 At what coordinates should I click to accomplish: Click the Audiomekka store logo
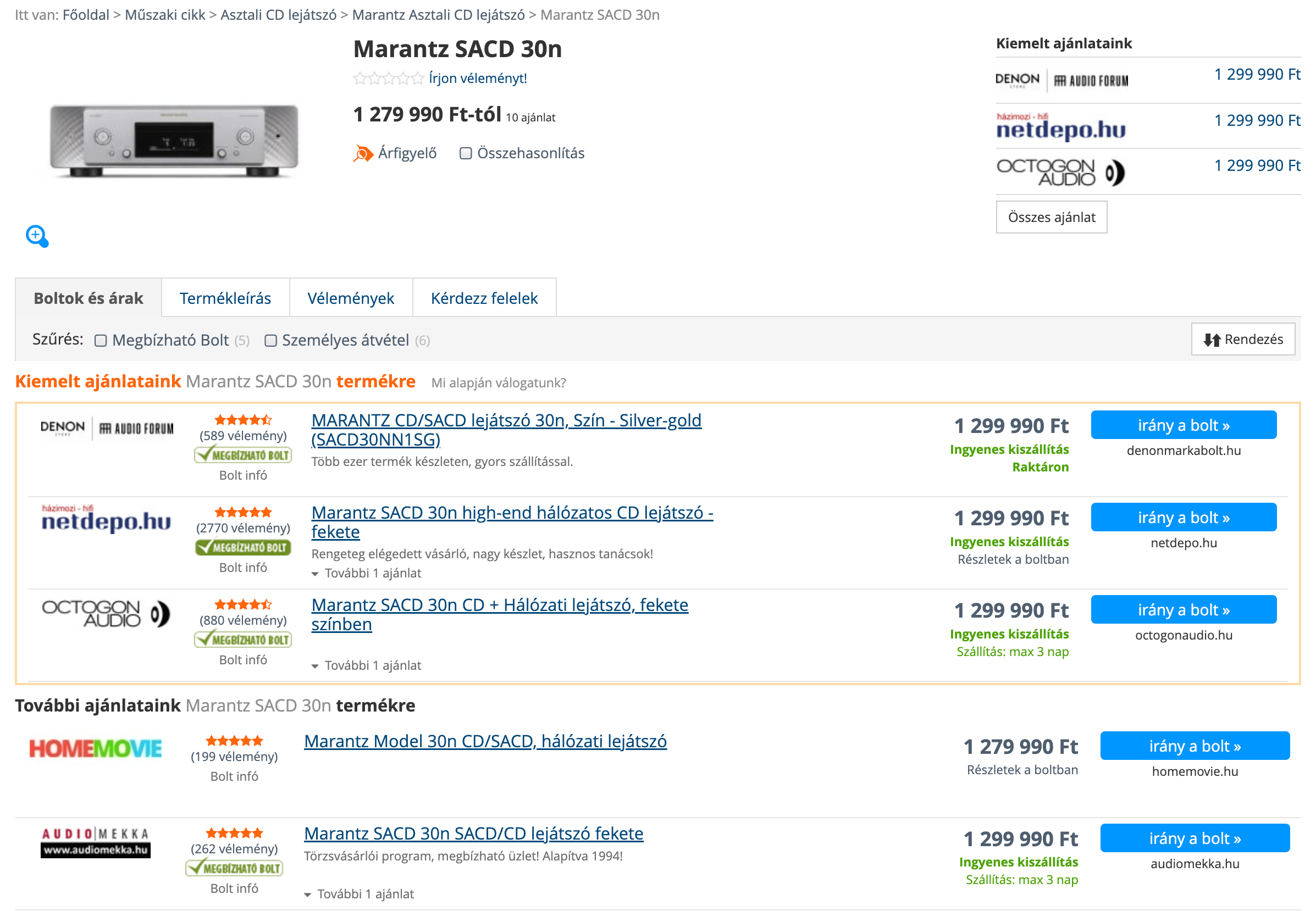point(95,842)
